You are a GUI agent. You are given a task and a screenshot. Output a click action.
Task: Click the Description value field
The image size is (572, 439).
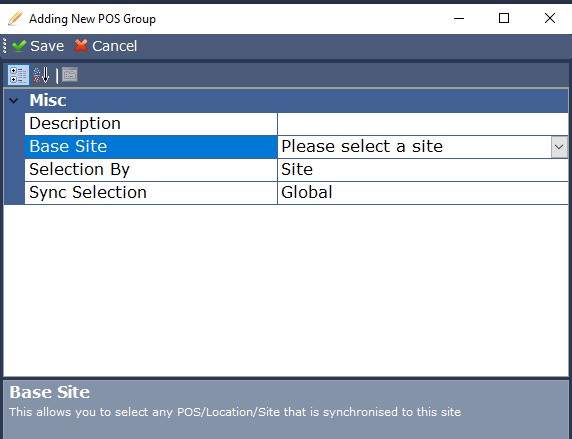click(x=423, y=124)
